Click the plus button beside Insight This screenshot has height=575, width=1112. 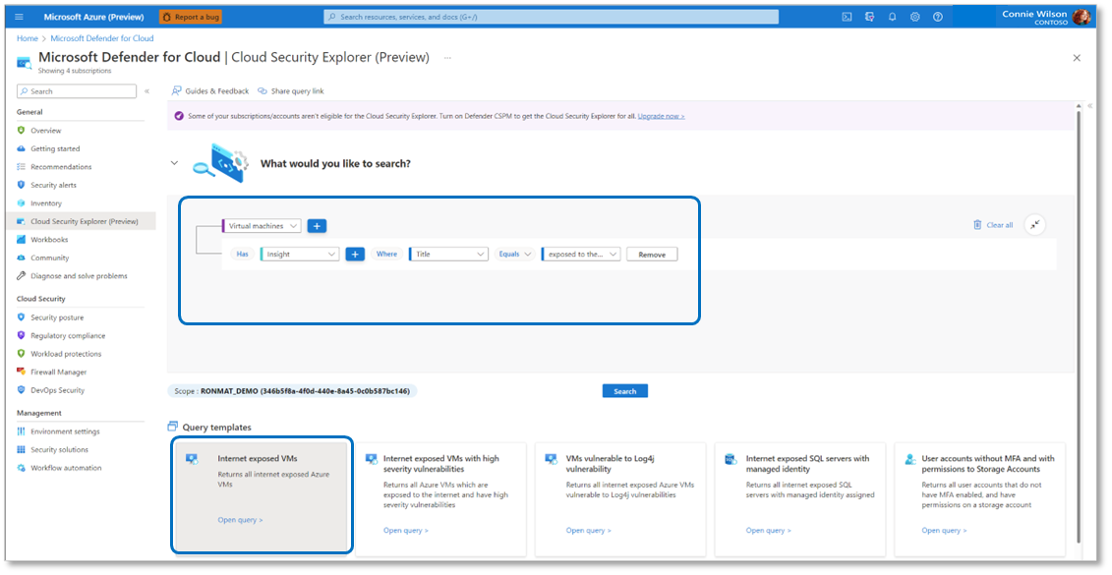[355, 254]
